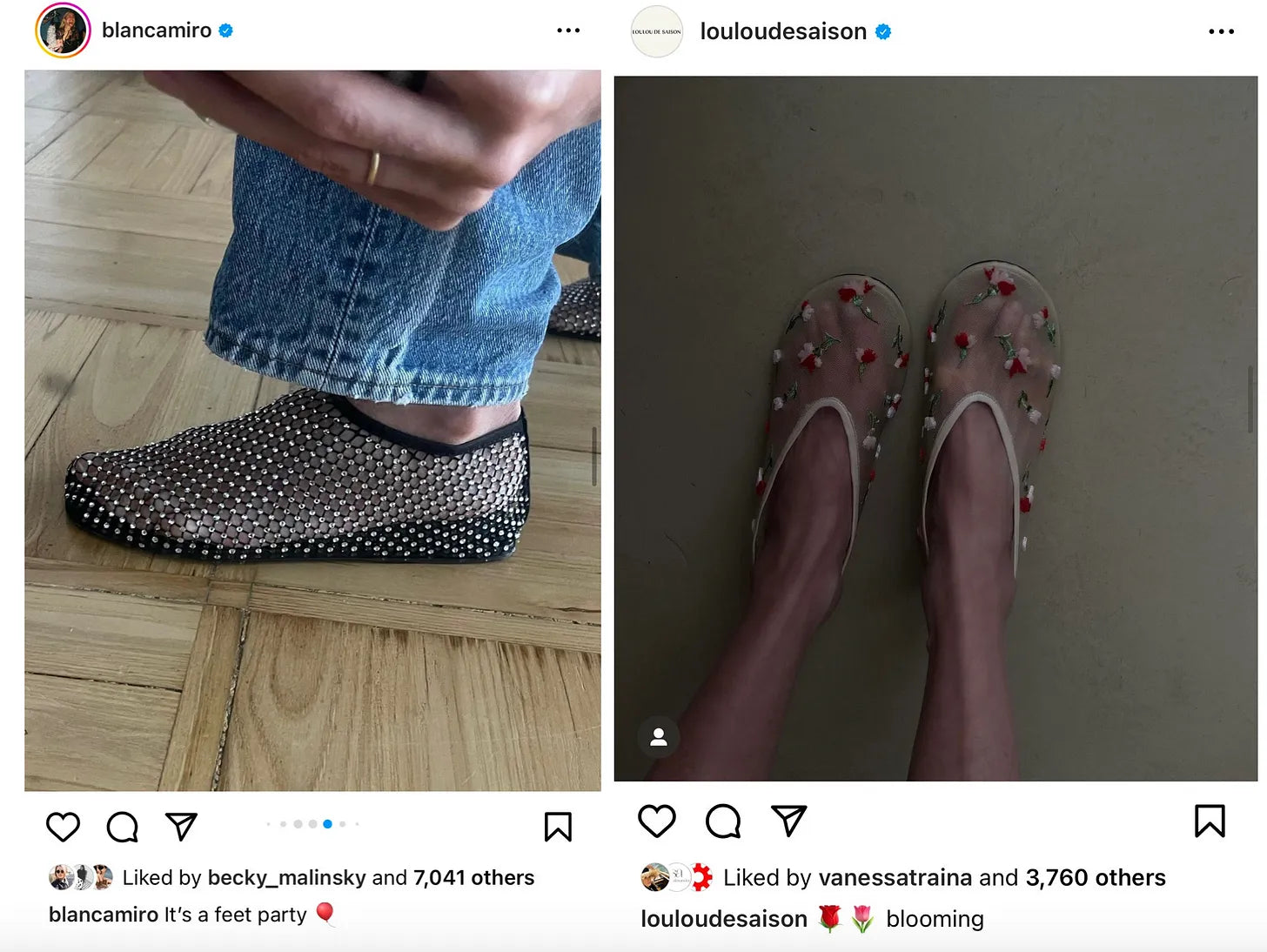Viewport: 1267px width, 952px height.
Task: Open vanessatraina profile from likes
Action: click(x=895, y=877)
